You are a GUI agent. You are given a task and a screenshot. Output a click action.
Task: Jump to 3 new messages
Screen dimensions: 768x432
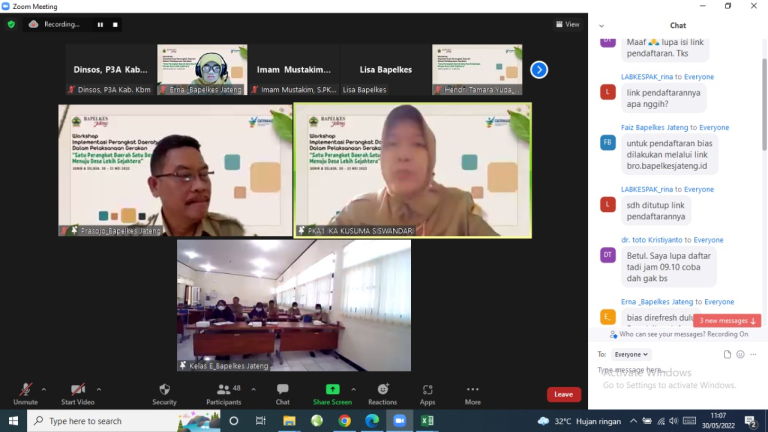[x=727, y=321]
